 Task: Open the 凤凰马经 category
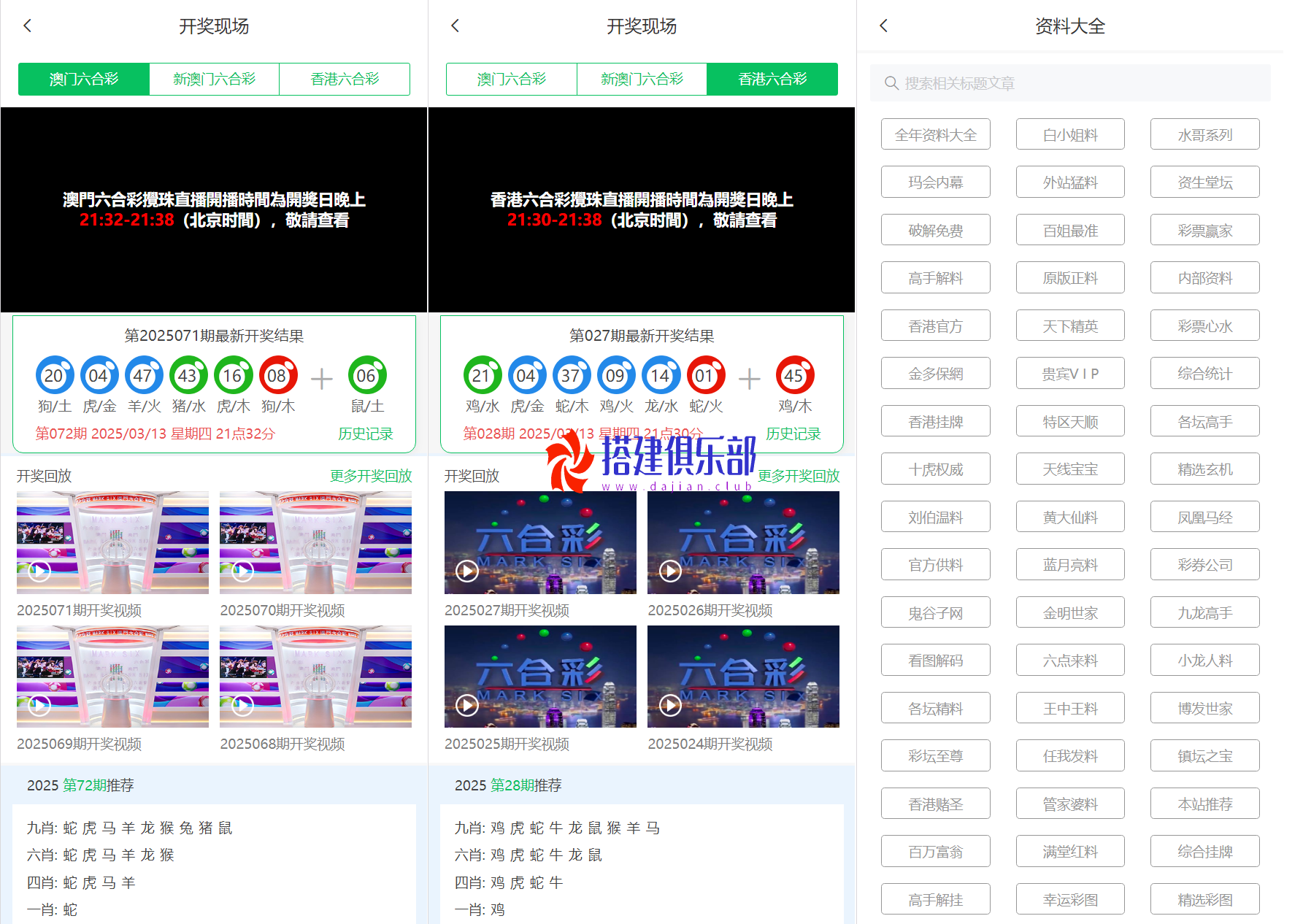point(1205,517)
